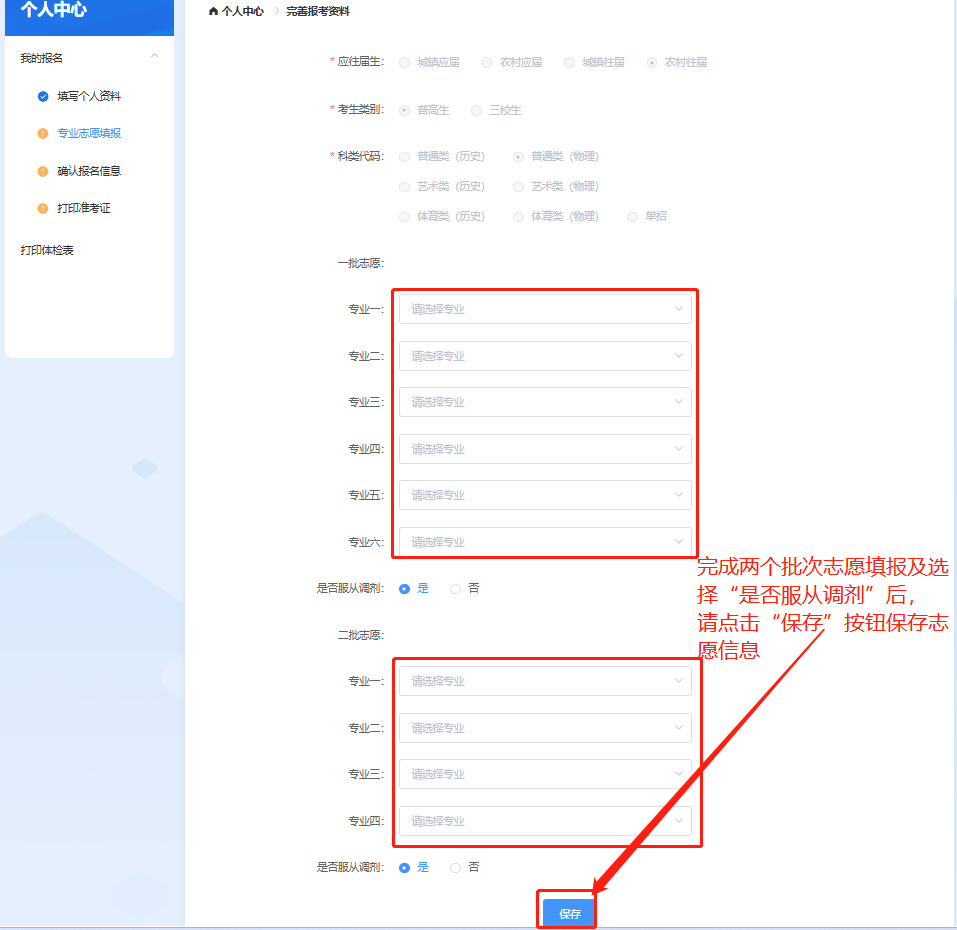Expand second batch 专业二 dropdown arrow
This screenshot has width=957, height=930.
(x=679, y=728)
